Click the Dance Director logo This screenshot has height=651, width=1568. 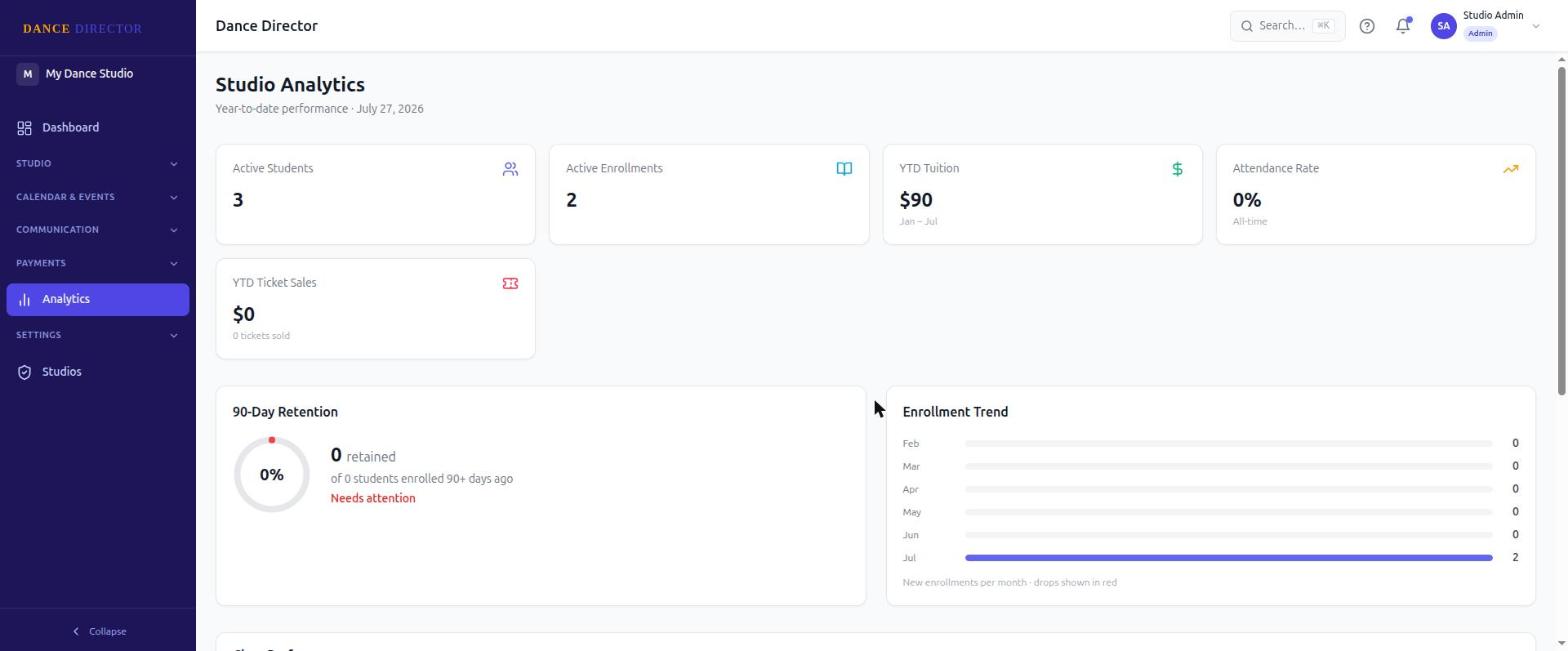(x=83, y=29)
